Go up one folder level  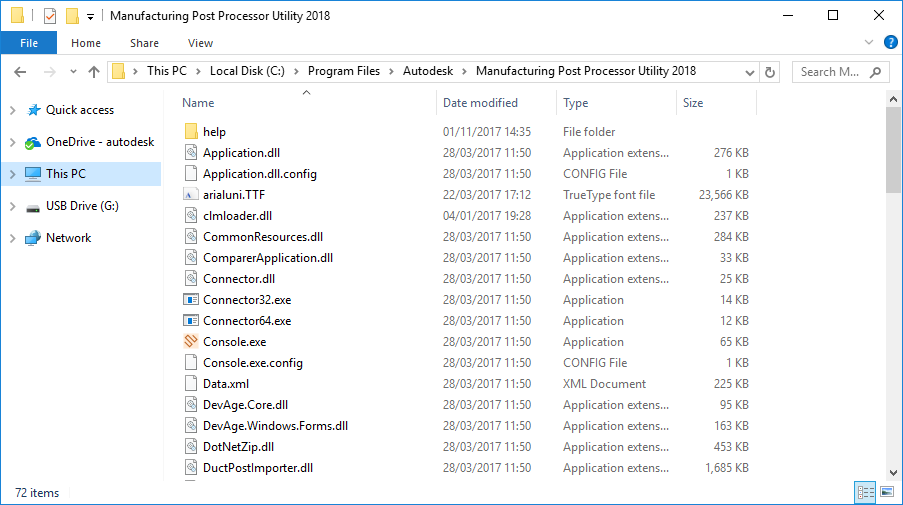pos(94,72)
